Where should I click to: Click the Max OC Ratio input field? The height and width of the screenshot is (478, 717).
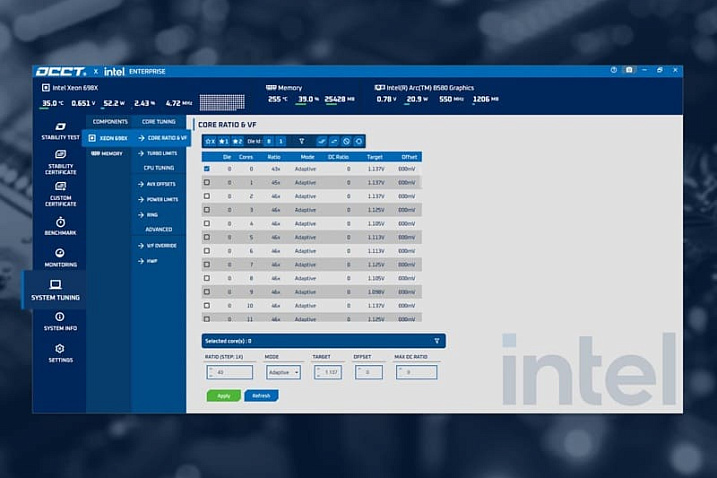tap(417, 372)
